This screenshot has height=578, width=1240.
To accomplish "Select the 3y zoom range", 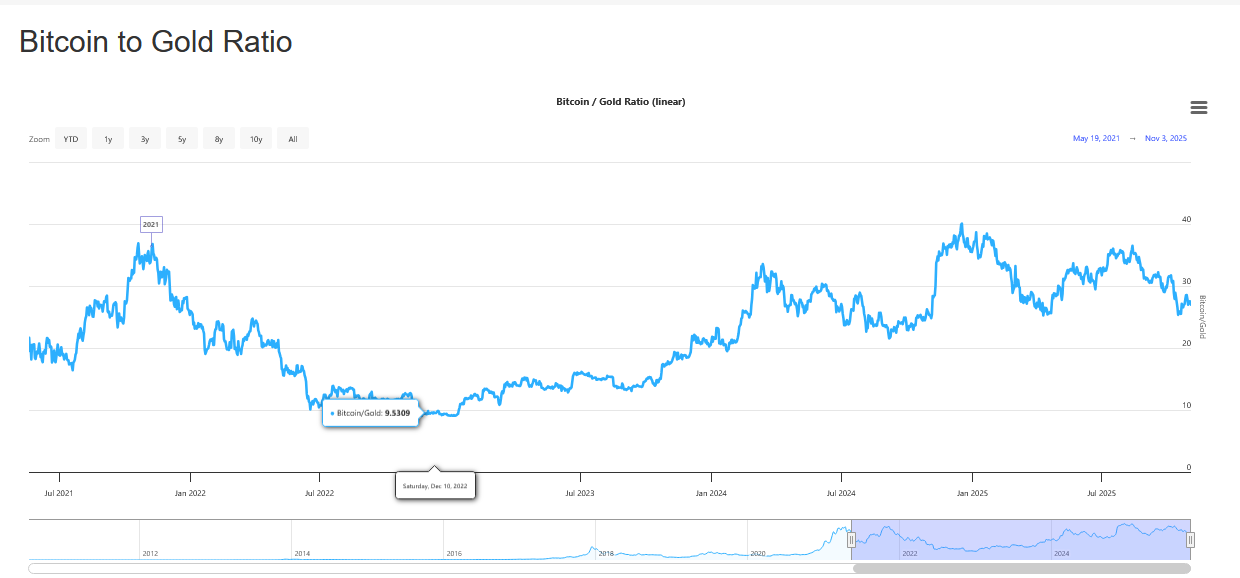I will click(x=145, y=139).
